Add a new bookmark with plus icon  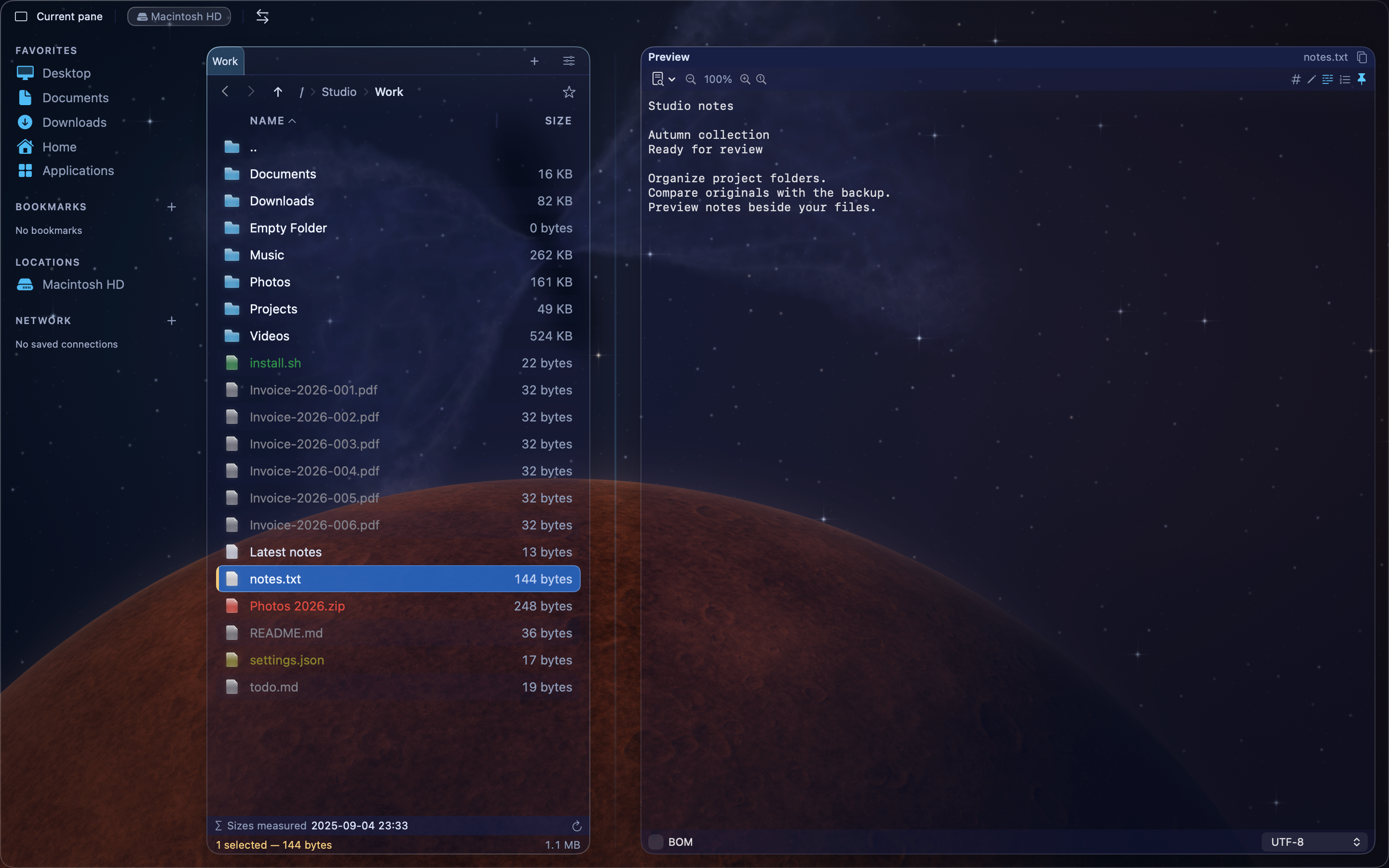coord(171,207)
